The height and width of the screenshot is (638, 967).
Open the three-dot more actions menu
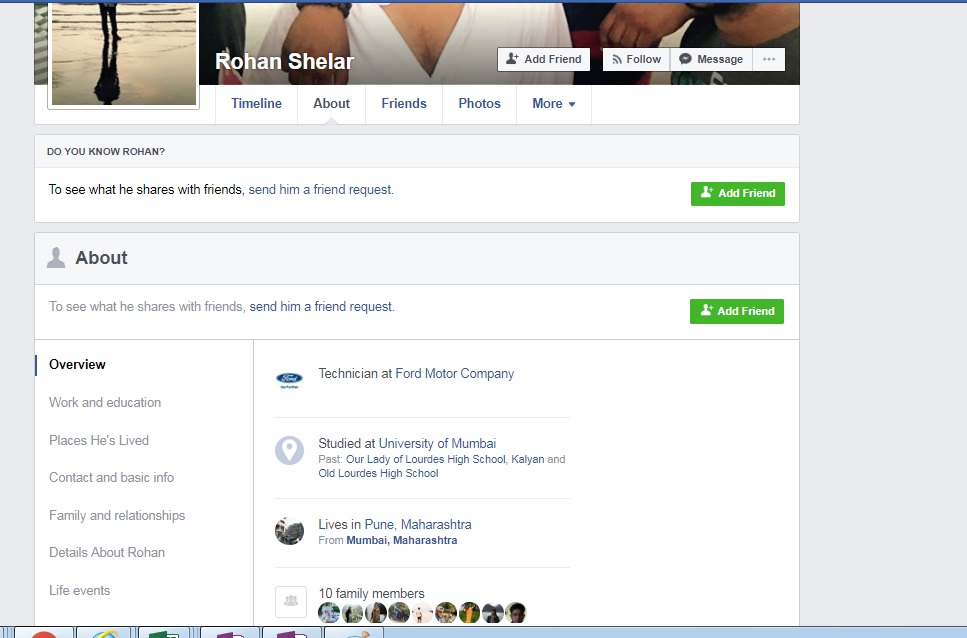coord(768,59)
